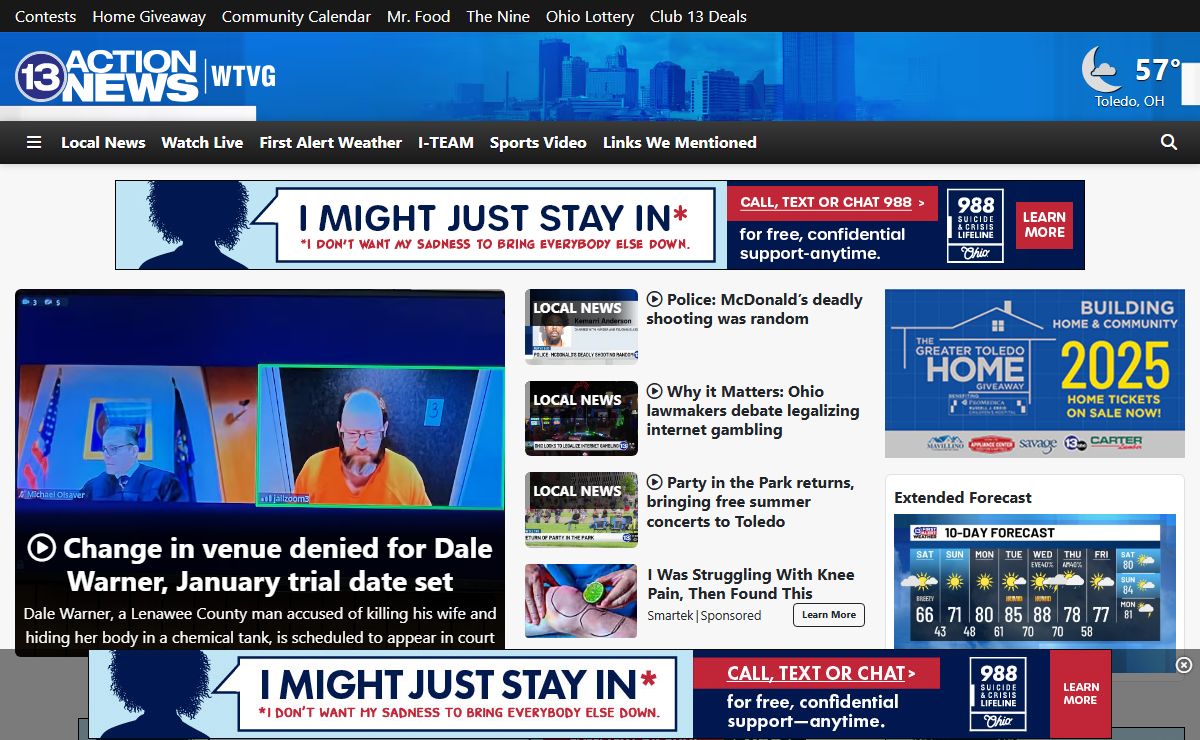Viewport: 1200px width, 740px height.
Task: Select Local News in the nav bar
Action: pos(103,143)
